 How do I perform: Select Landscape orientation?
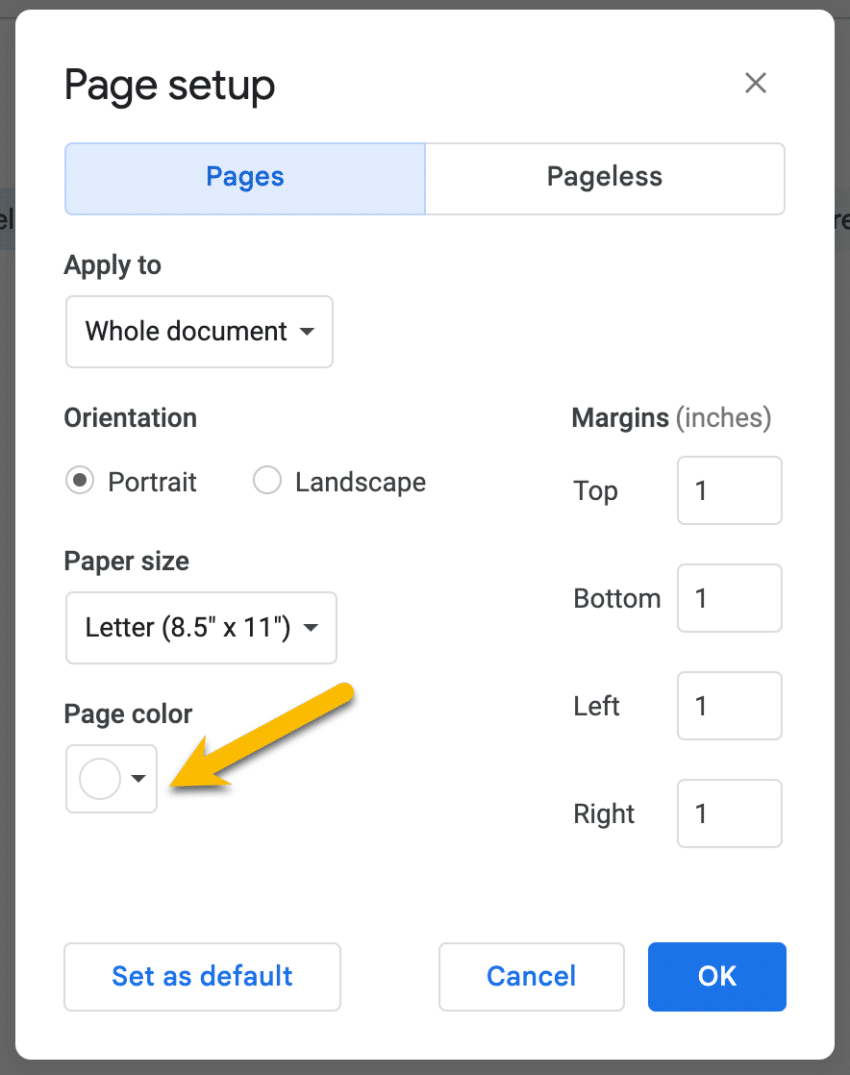point(267,481)
